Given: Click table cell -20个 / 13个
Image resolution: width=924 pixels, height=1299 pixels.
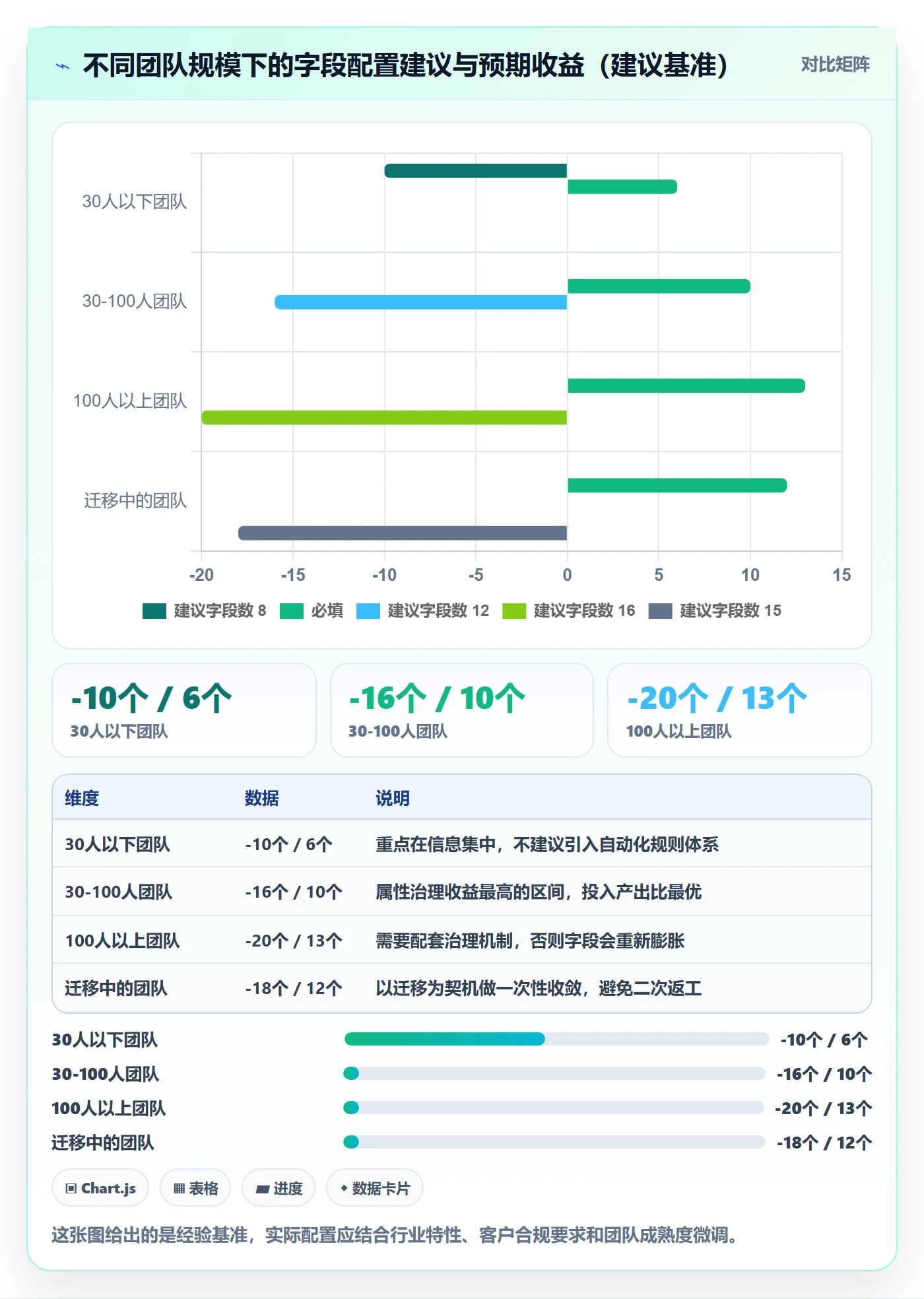Looking at the screenshot, I should [294, 941].
